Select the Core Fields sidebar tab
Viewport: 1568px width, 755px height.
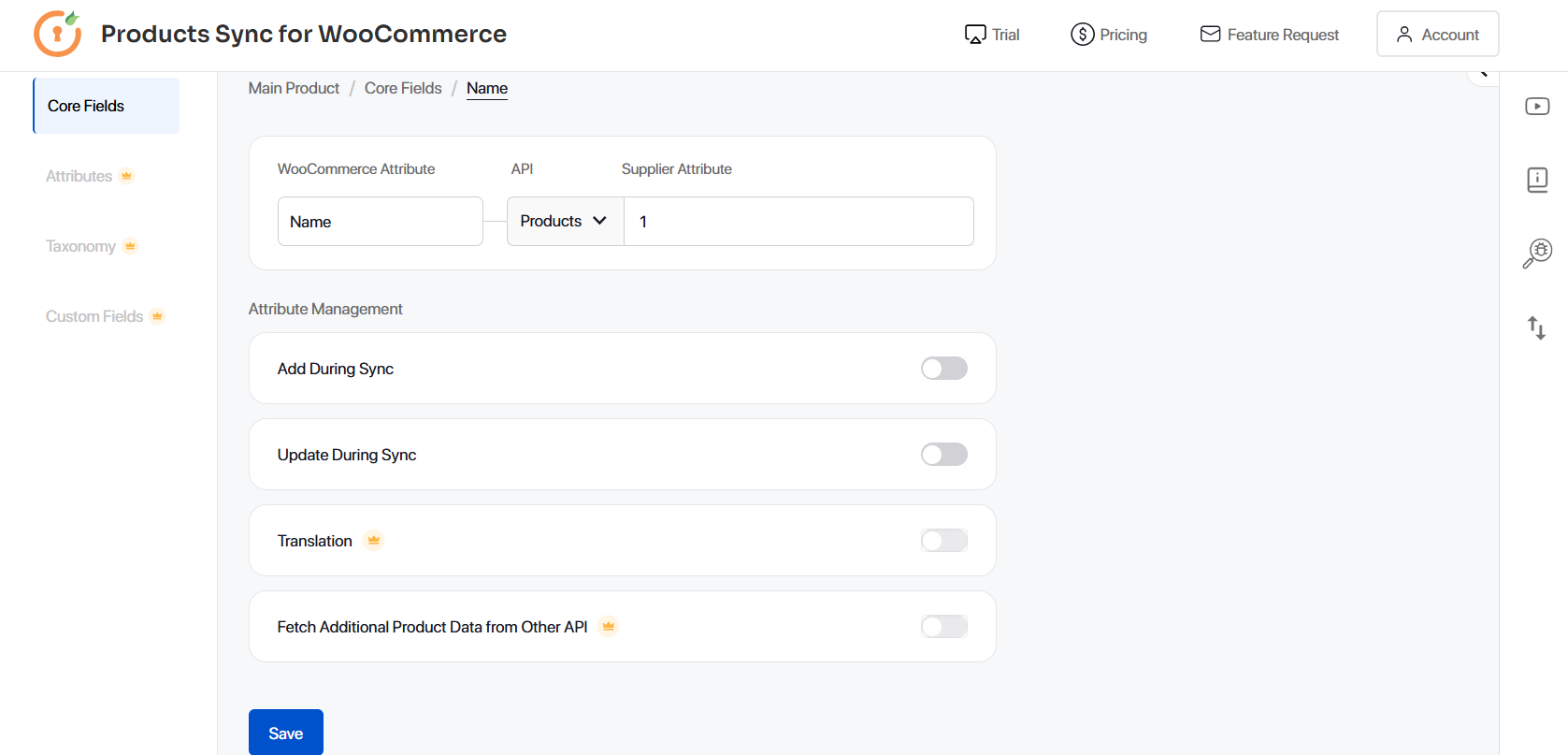click(107, 106)
